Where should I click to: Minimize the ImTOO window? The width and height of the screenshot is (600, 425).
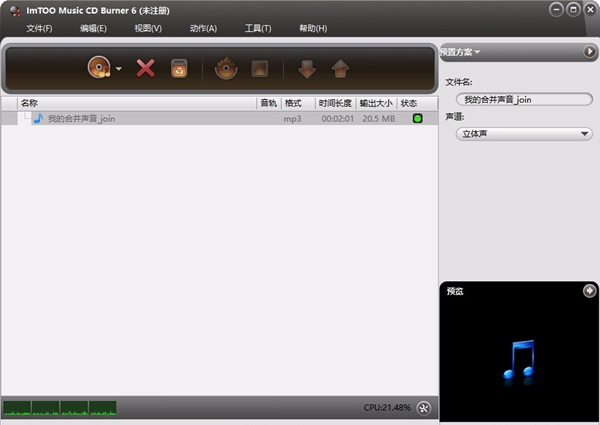click(556, 10)
